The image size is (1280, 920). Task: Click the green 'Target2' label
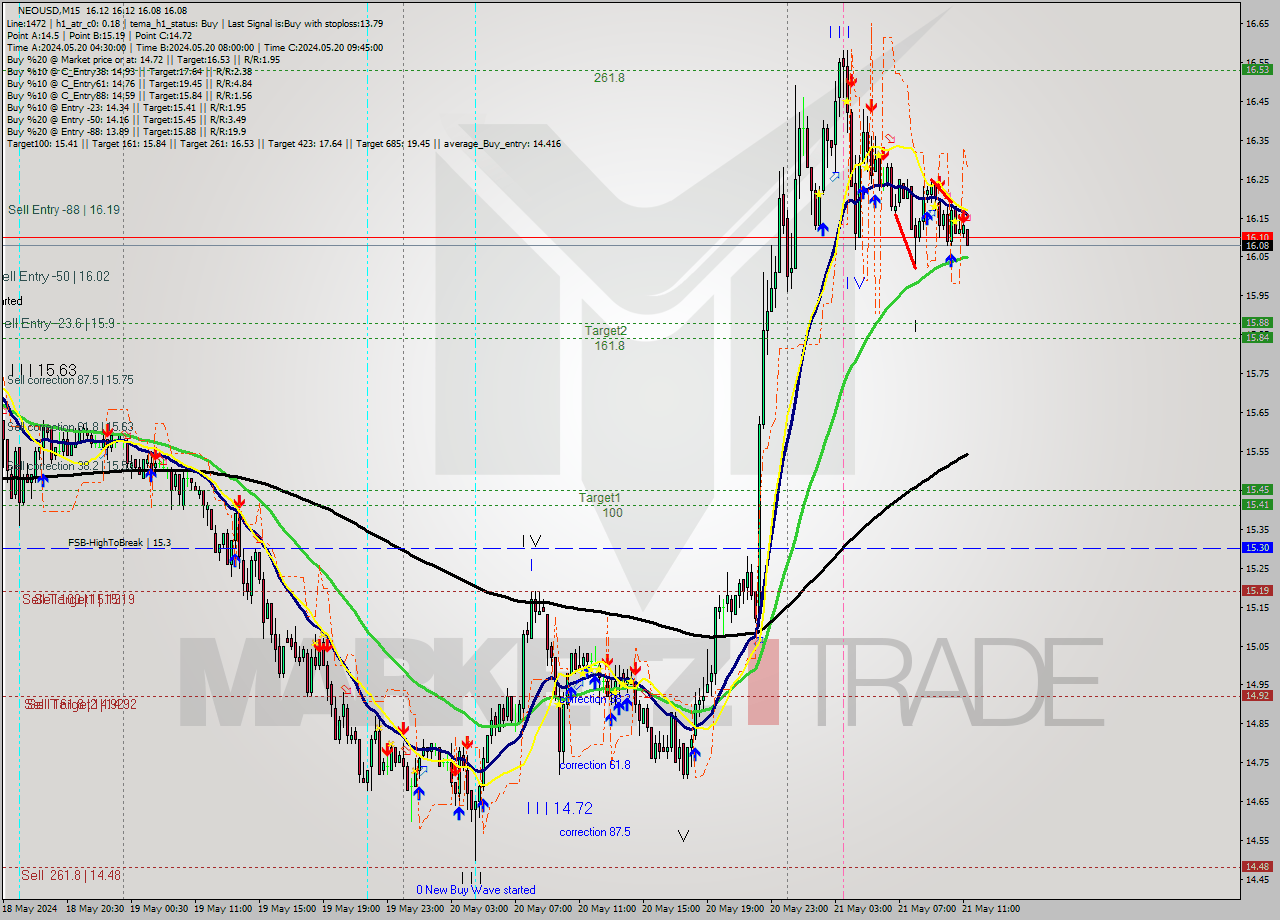pyautogui.click(x=606, y=330)
